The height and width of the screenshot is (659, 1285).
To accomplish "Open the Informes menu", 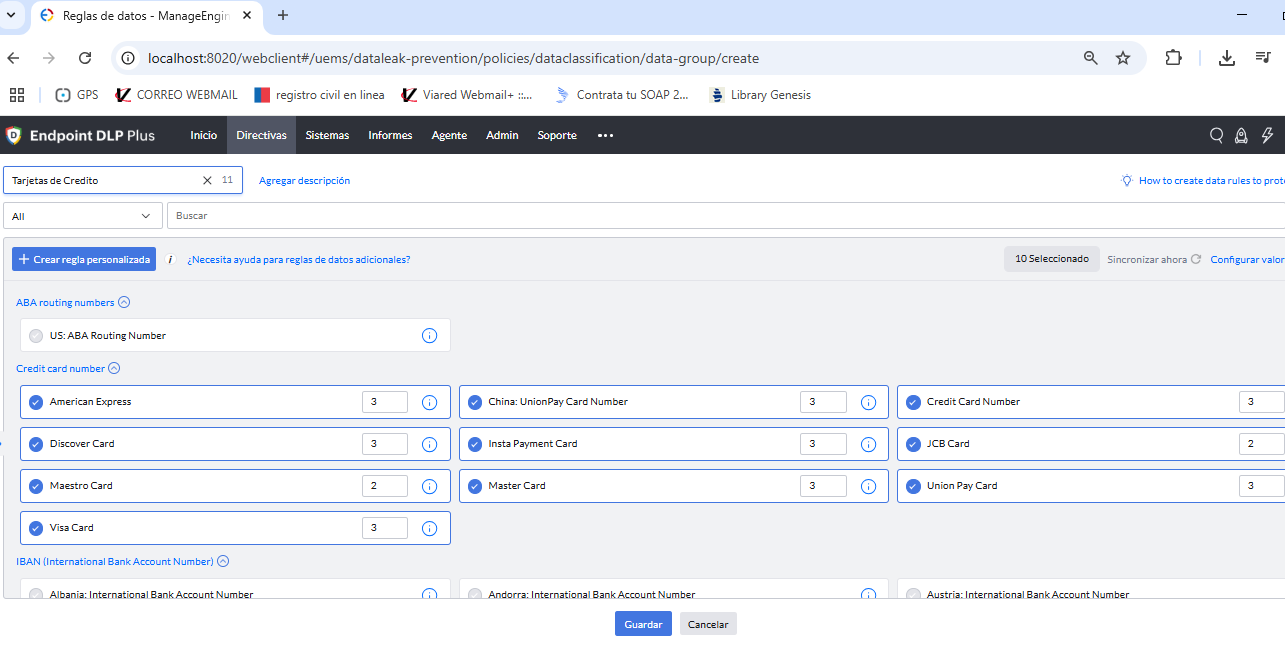I will 390,135.
